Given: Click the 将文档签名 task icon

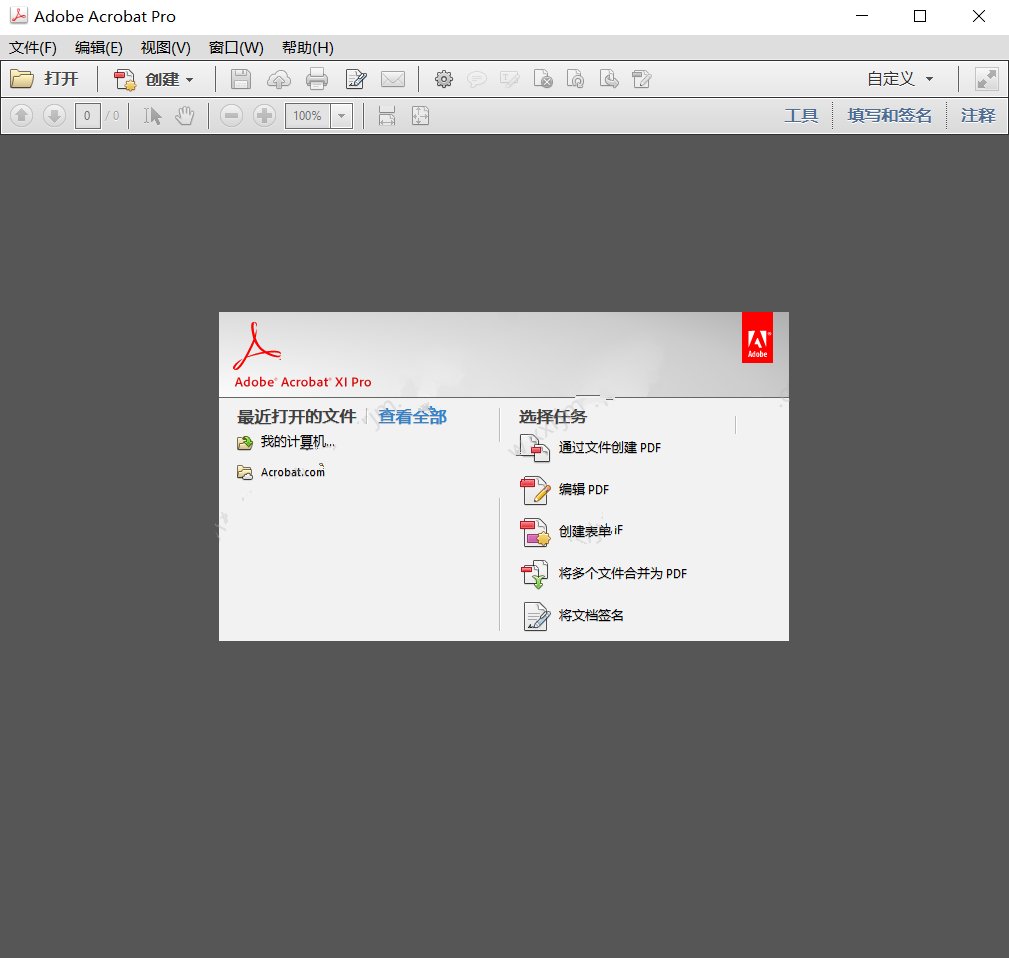Looking at the screenshot, I should pos(536,616).
